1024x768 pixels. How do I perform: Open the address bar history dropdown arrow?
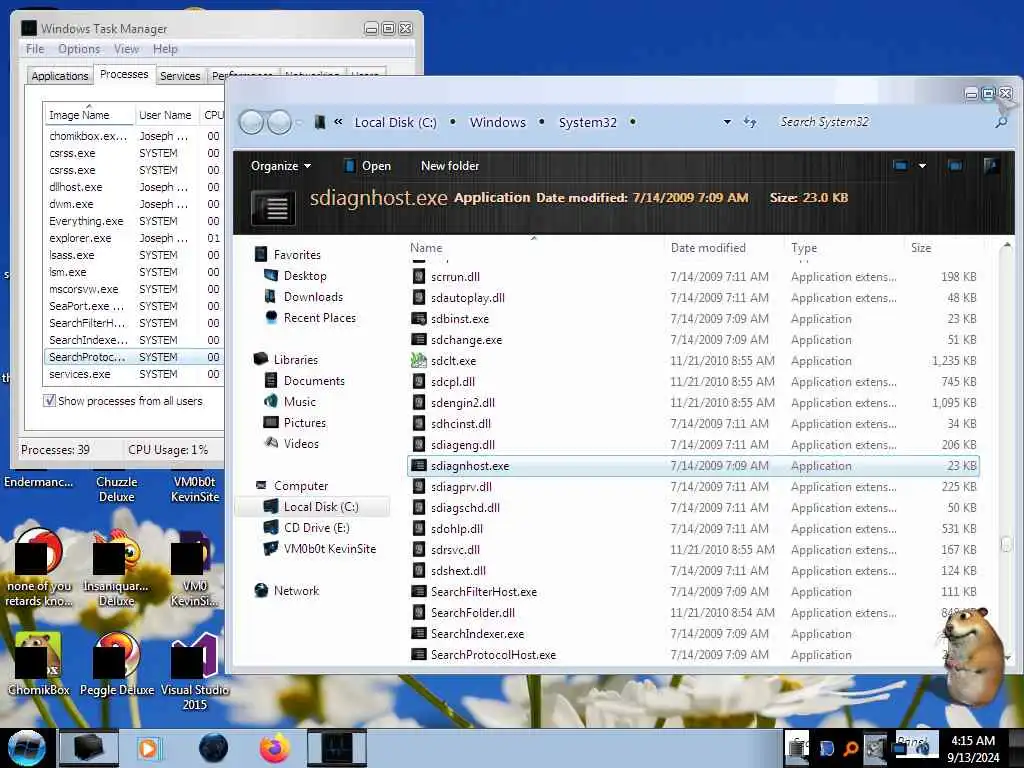coord(727,122)
